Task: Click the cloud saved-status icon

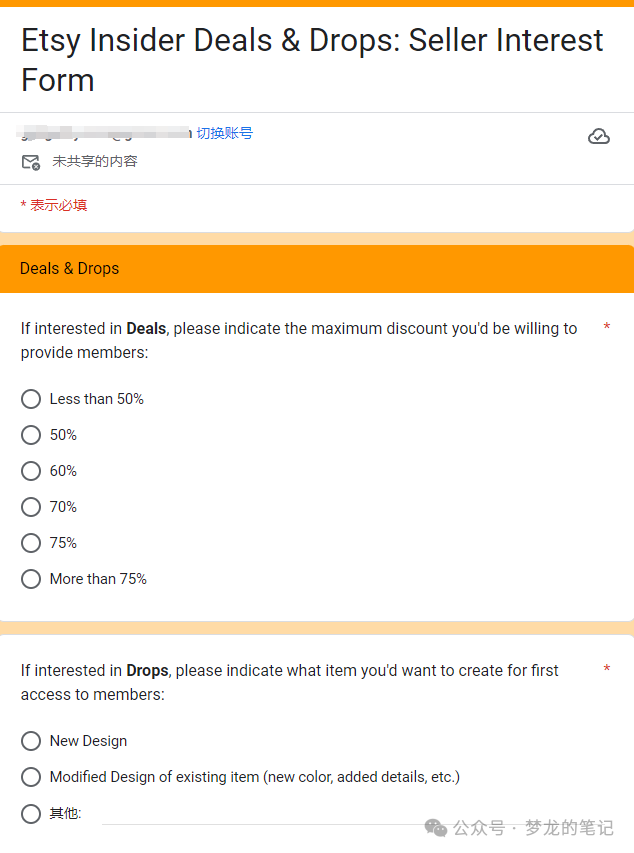Action: [x=599, y=136]
